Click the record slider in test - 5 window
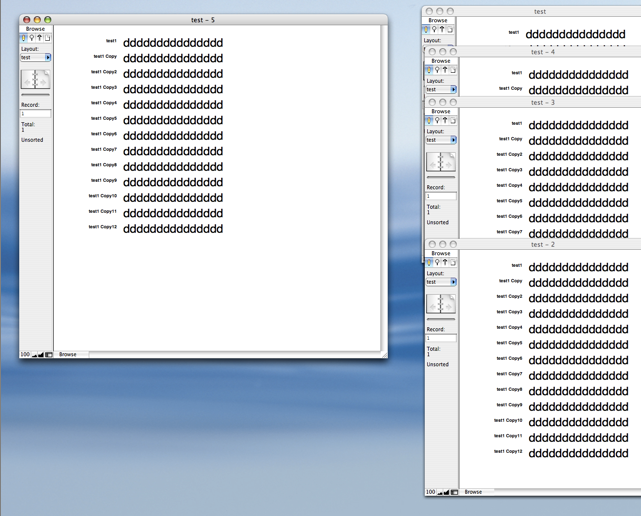 (x=35, y=95)
